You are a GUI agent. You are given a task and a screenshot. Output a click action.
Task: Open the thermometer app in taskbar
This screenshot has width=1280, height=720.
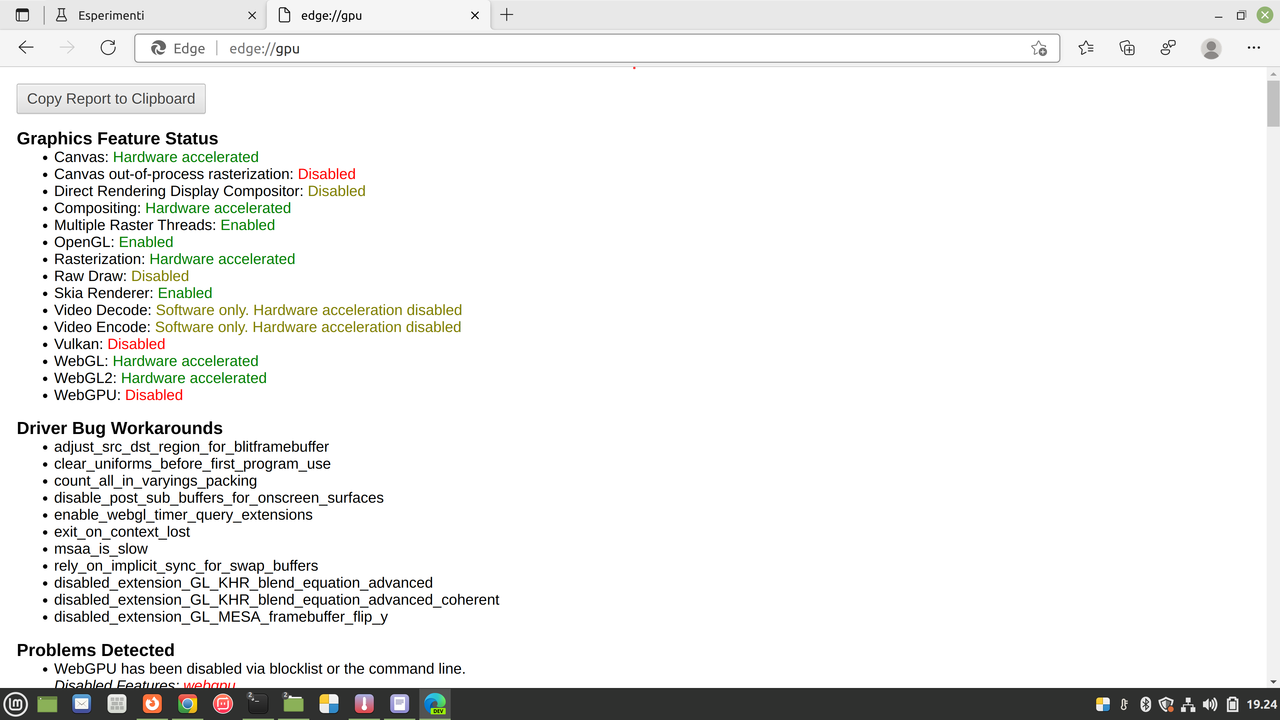364,704
